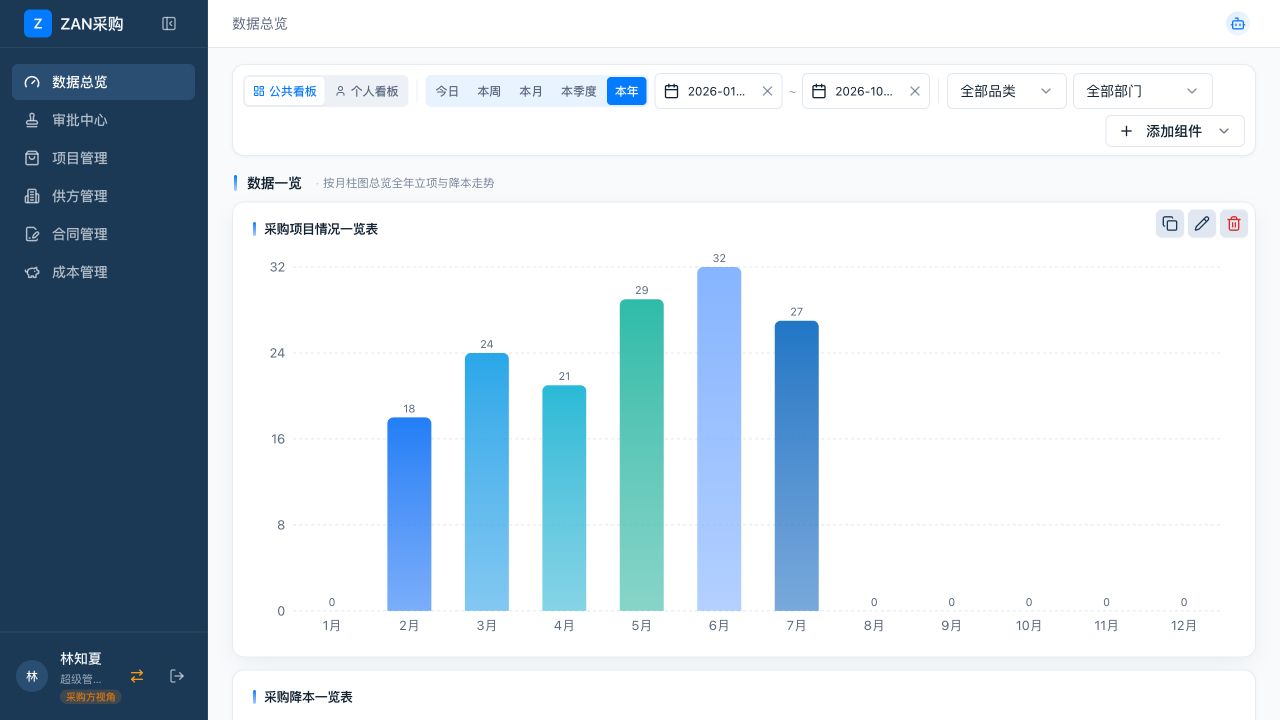Click the 4月 bar showing 21
Image resolution: width=1280 pixels, height=720 pixels.
tap(564, 498)
